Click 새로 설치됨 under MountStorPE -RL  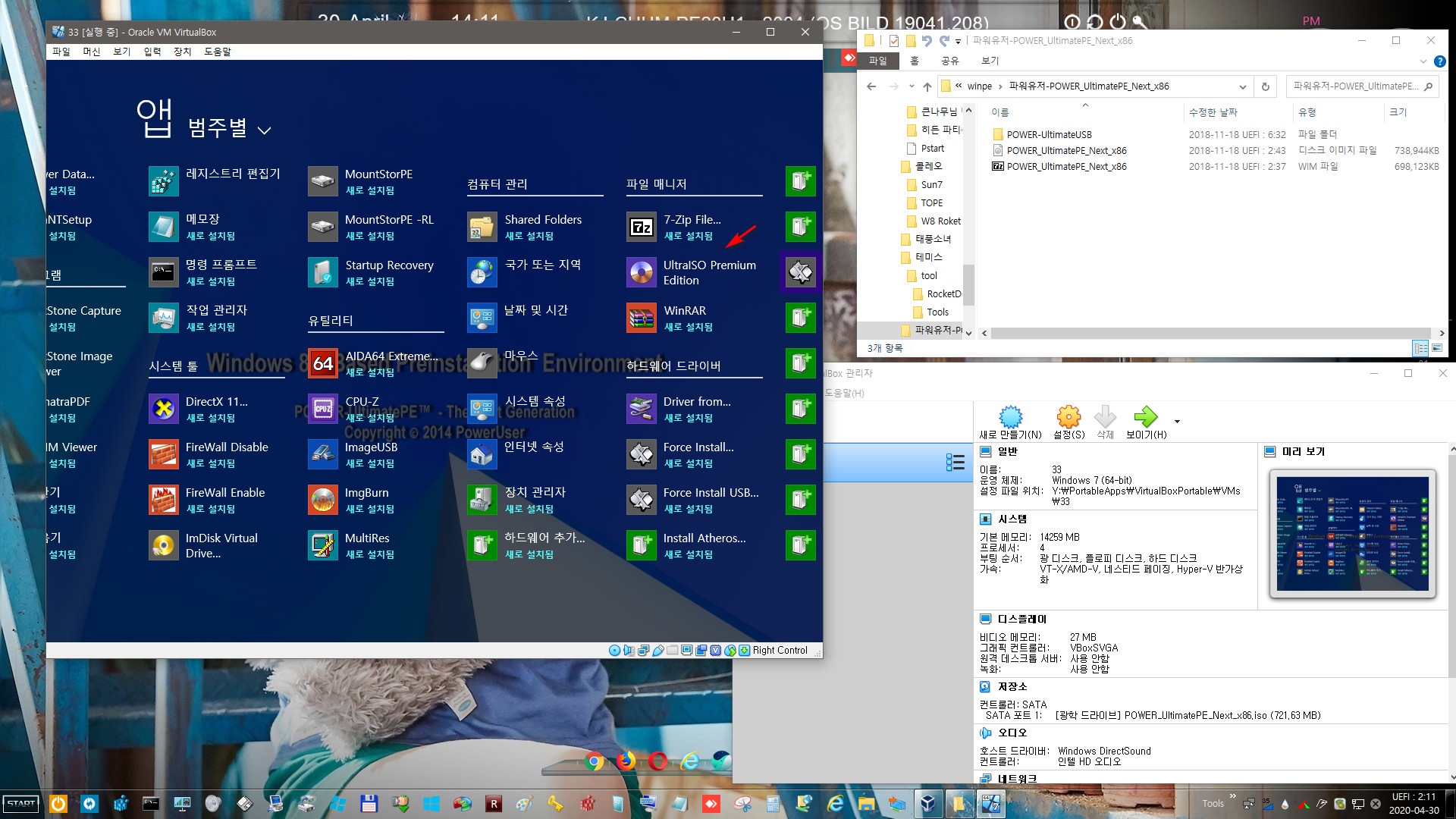(x=370, y=236)
